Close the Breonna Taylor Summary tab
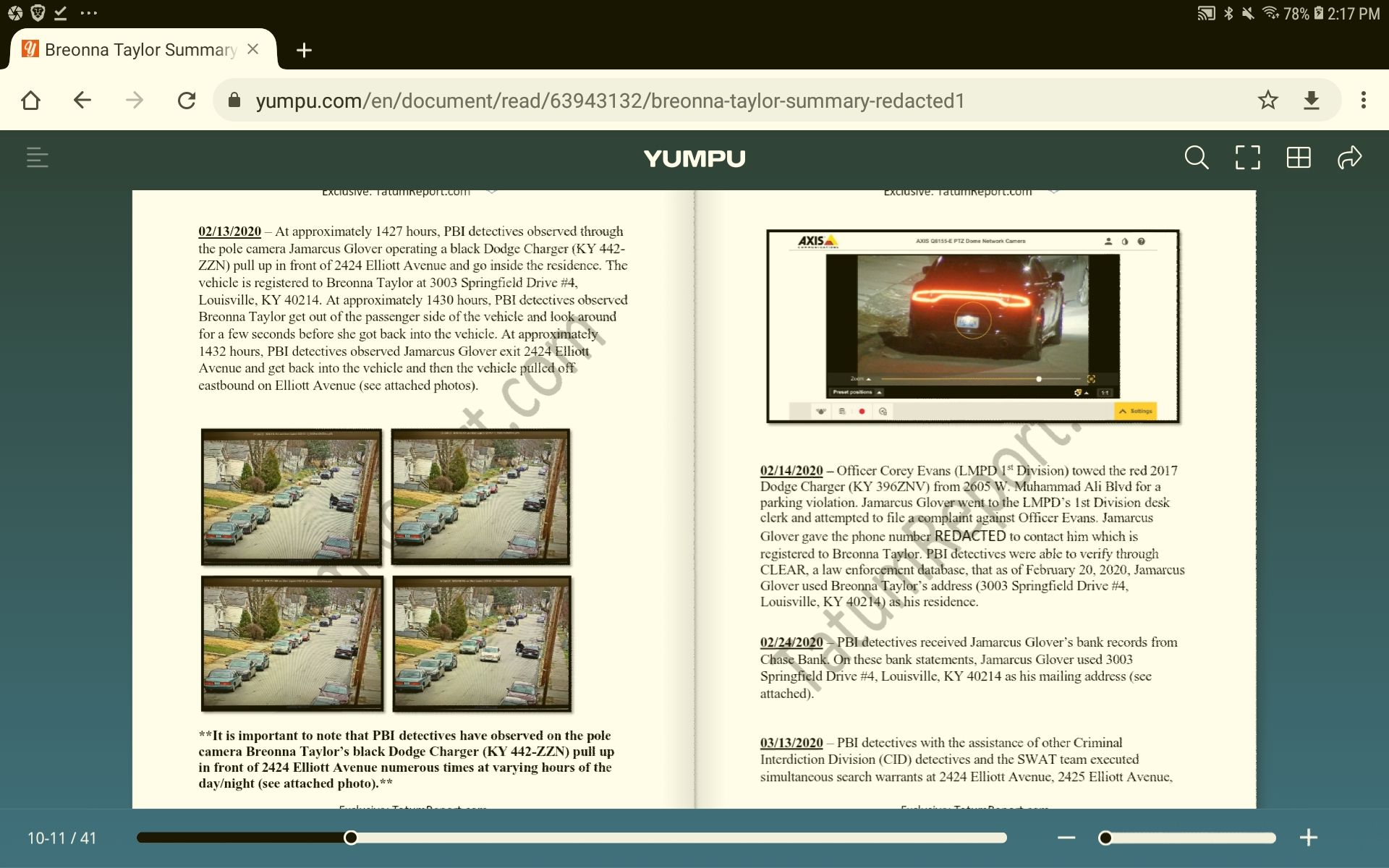Screen dimensions: 1389x868 point(252,49)
